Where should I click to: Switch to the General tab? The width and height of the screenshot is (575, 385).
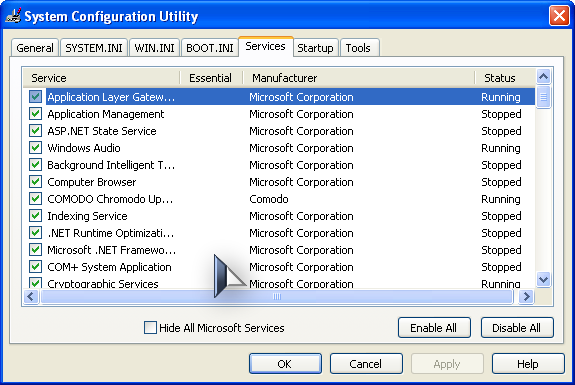(35, 48)
